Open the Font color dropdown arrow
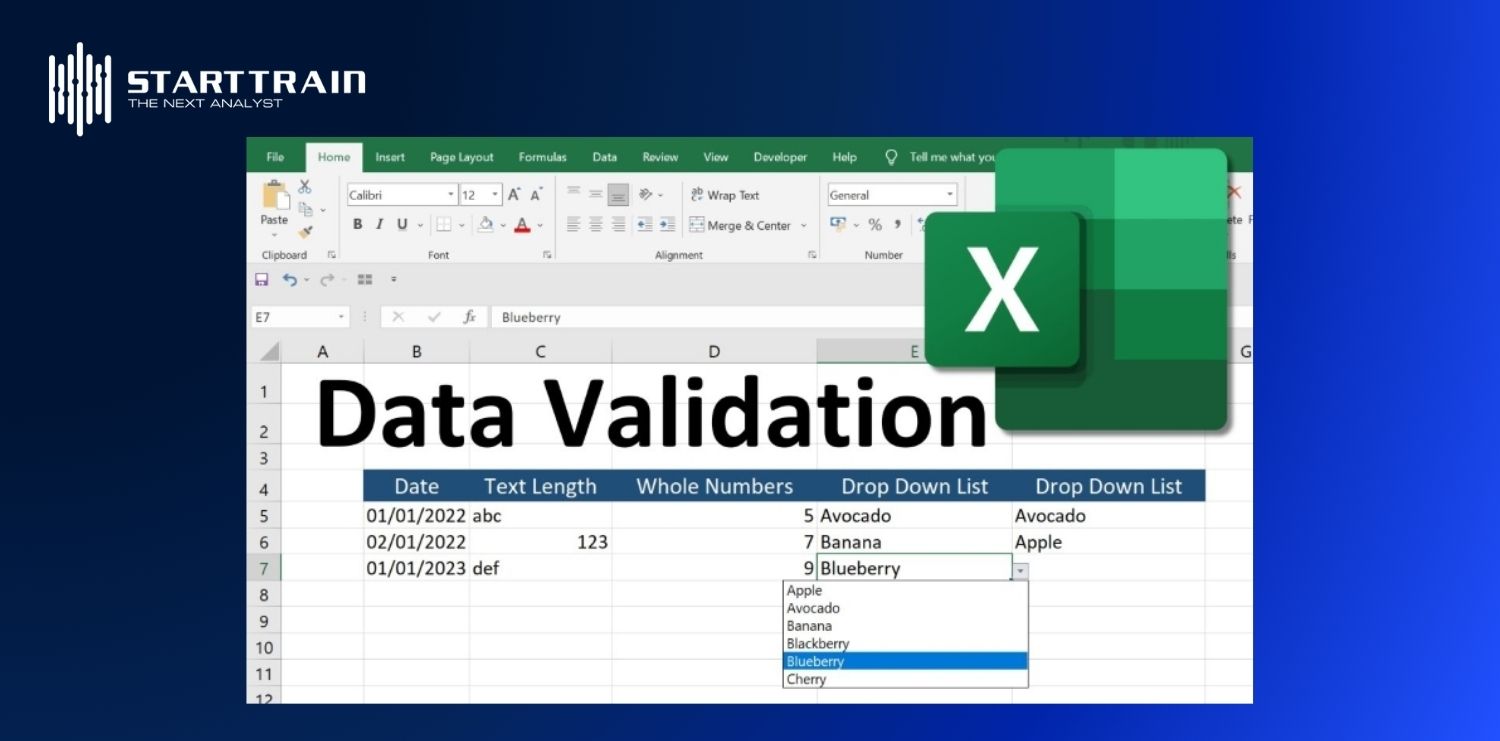The height and width of the screenshot is (741, 1500). 539,226
